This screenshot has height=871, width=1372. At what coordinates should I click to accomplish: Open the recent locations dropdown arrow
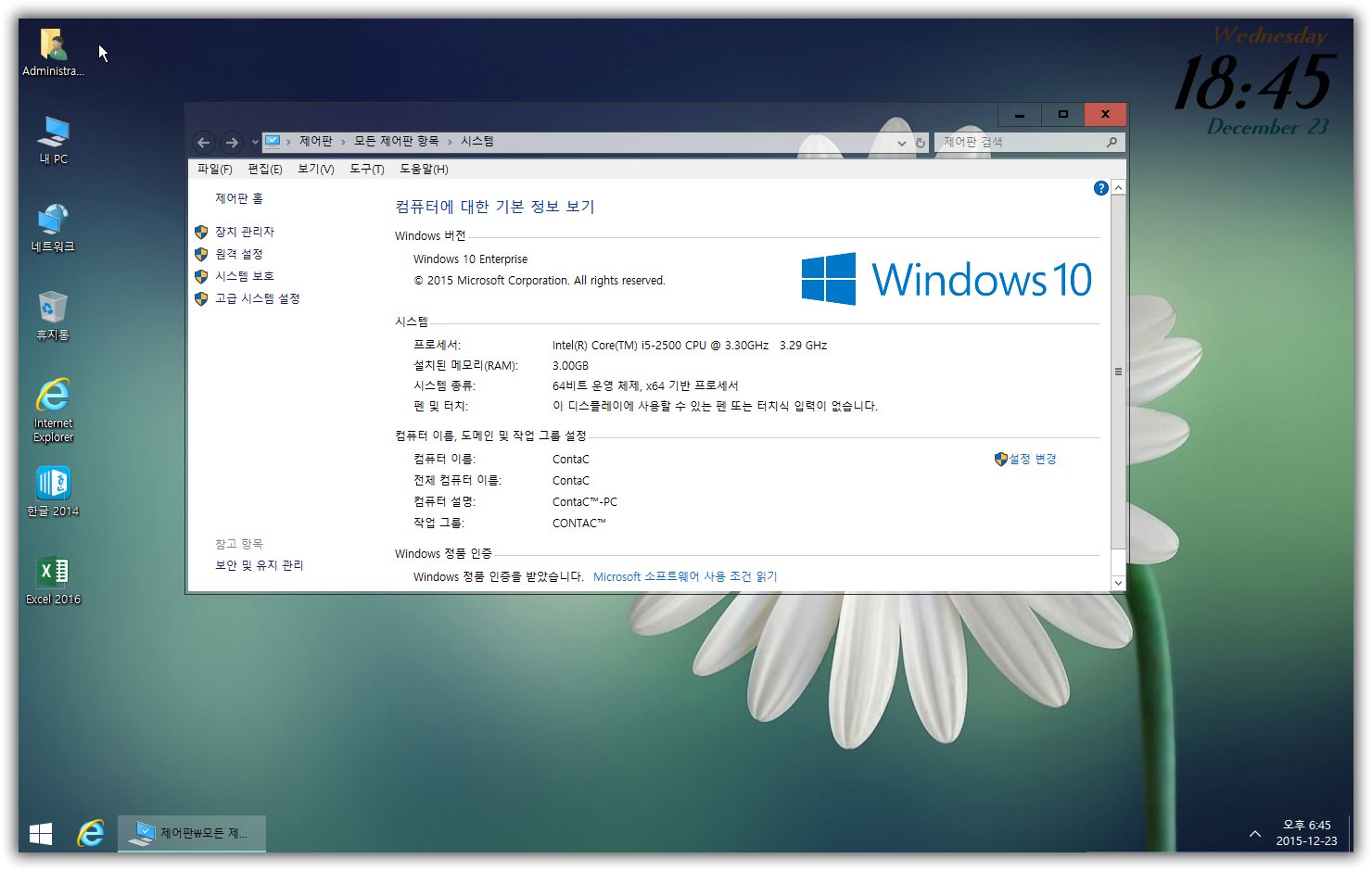(255, 142)
